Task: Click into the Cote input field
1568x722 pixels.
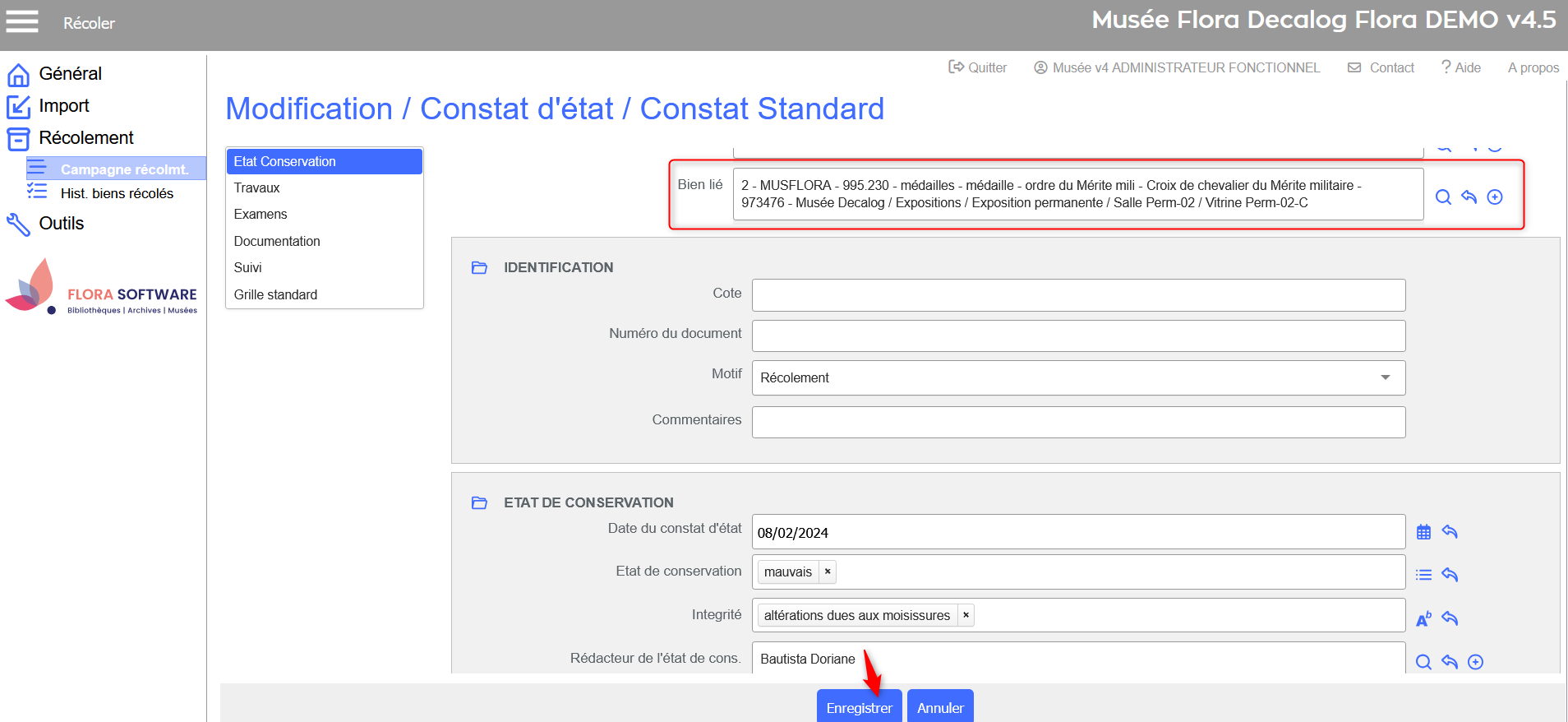Action: coord(1078,295)
